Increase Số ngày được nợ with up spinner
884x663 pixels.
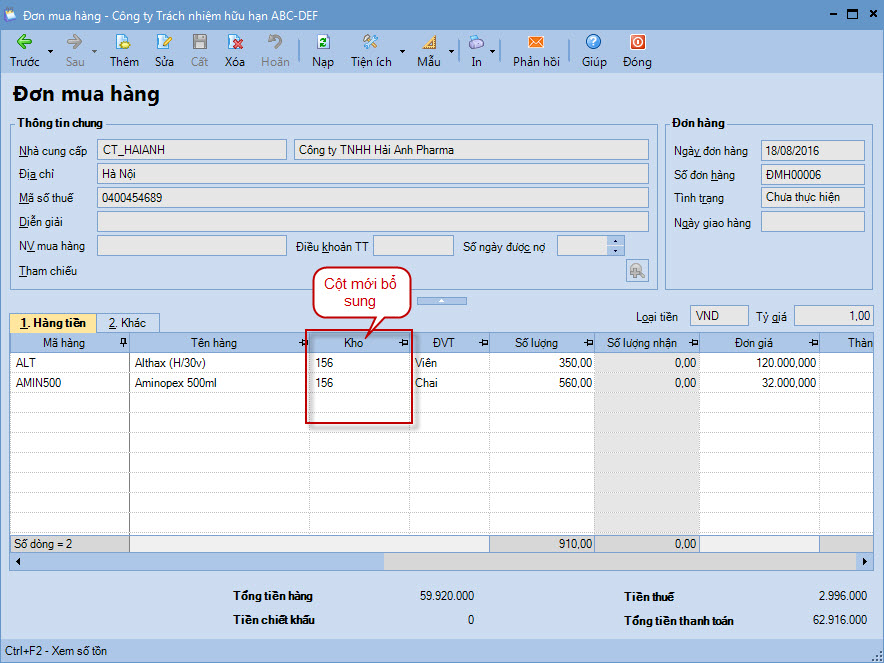point(615,241)
